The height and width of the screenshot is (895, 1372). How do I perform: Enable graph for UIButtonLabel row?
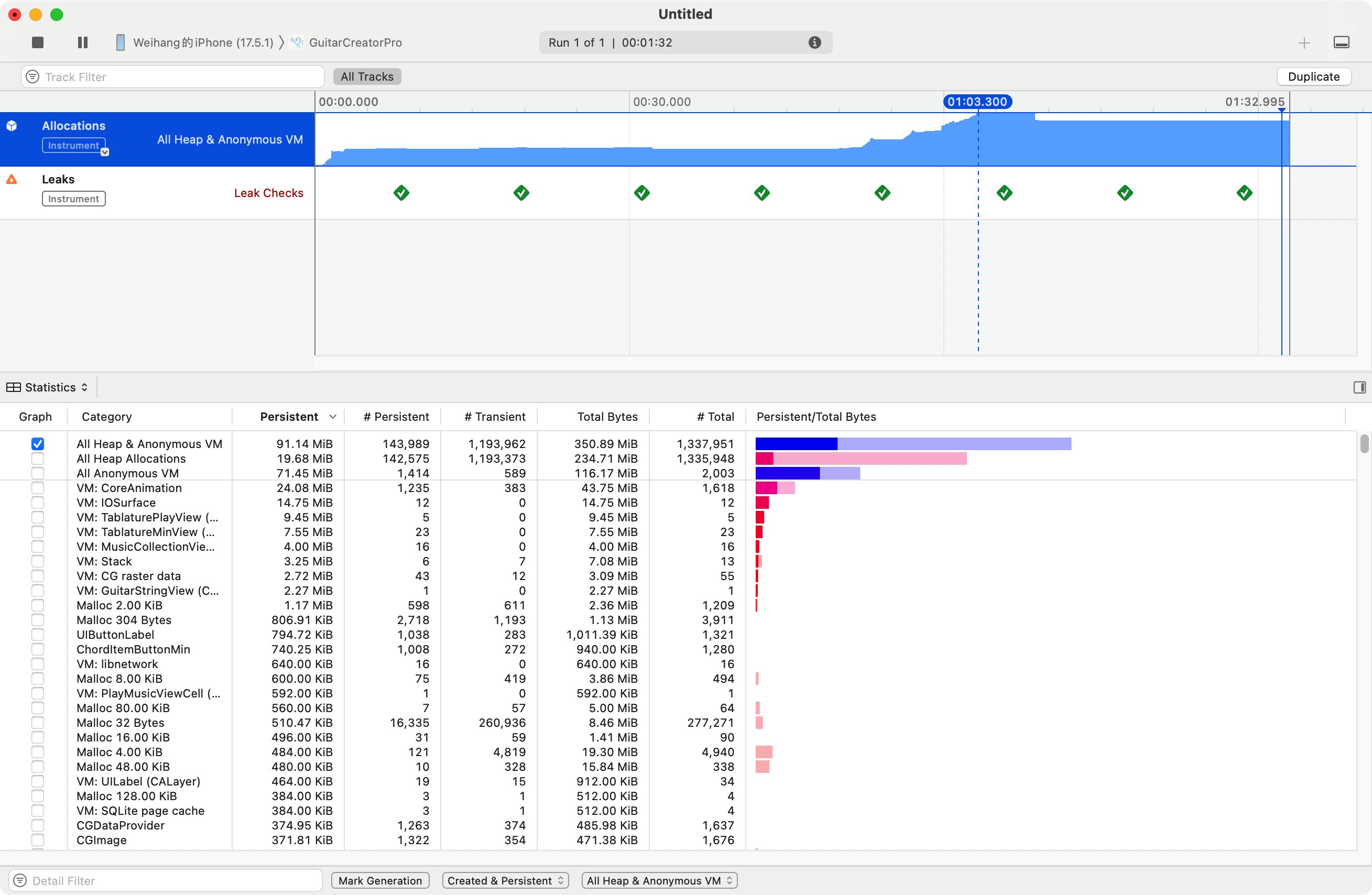tap(38, 635)
